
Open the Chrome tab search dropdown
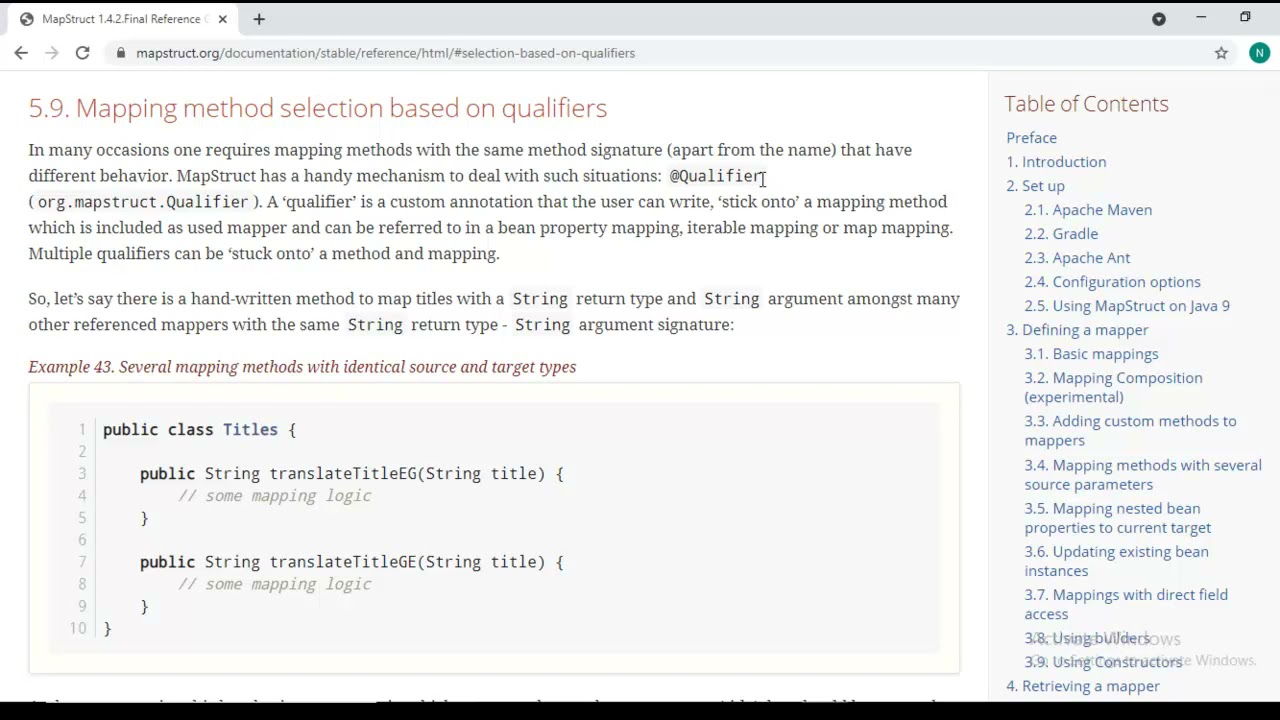pos(1159,19)
